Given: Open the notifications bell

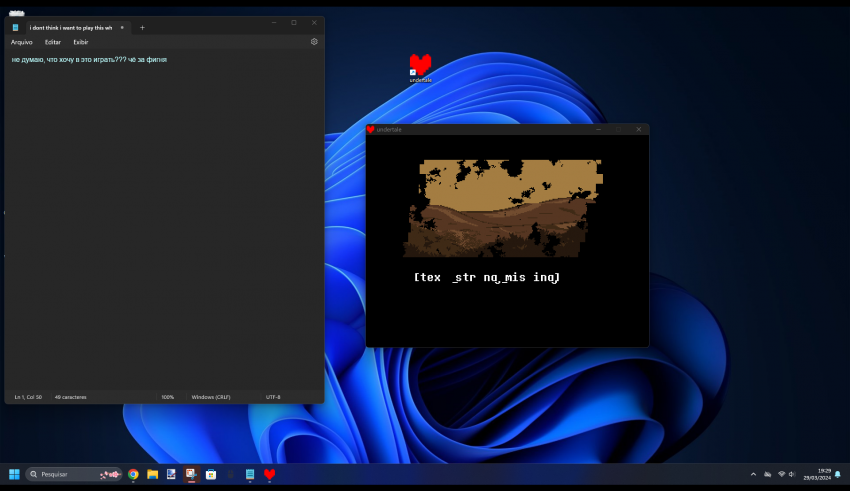Looking at the screenshot, I should click(838, 474).
